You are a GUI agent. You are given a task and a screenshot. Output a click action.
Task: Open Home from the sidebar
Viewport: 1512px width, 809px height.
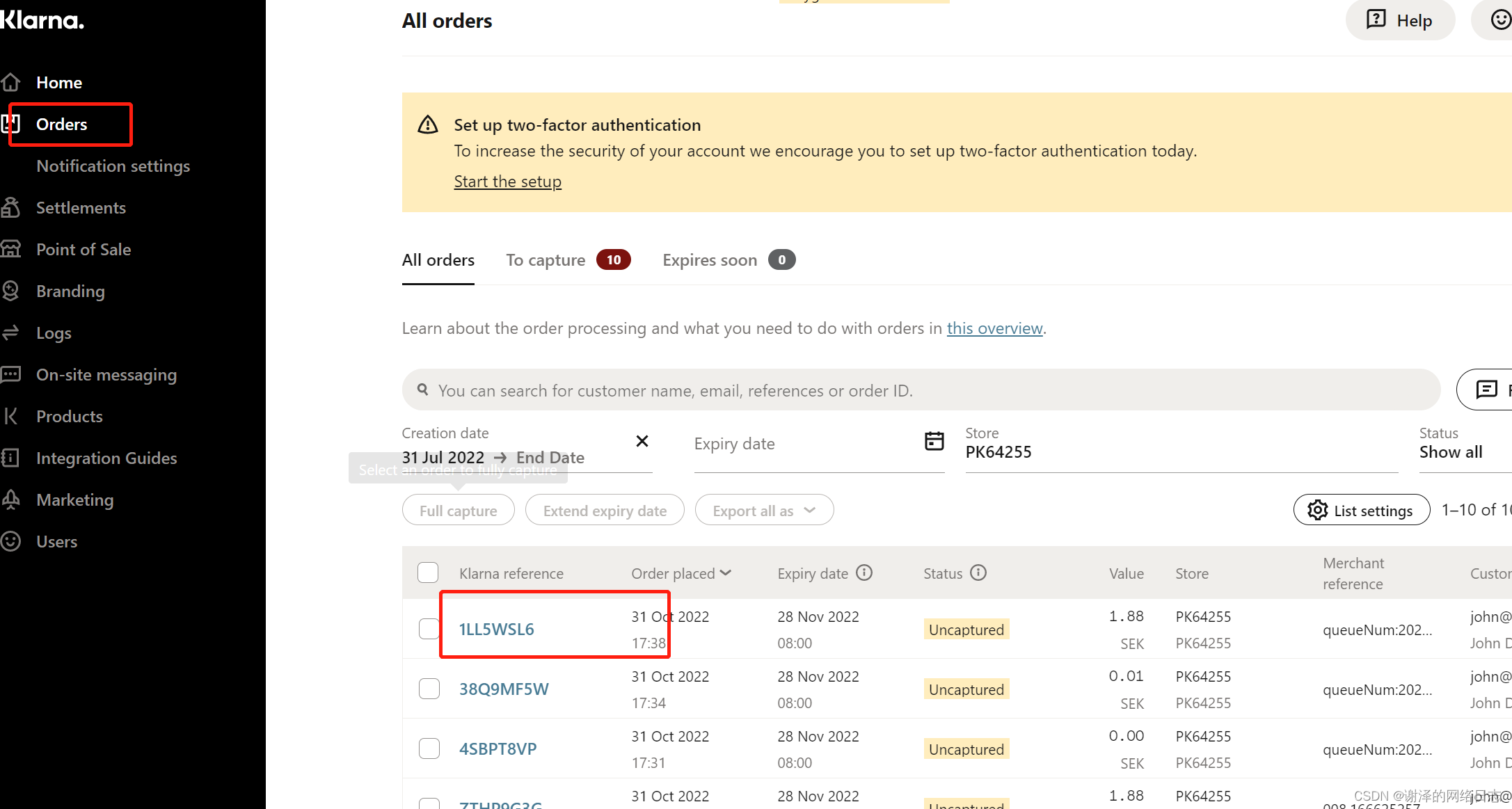point(59,83)
